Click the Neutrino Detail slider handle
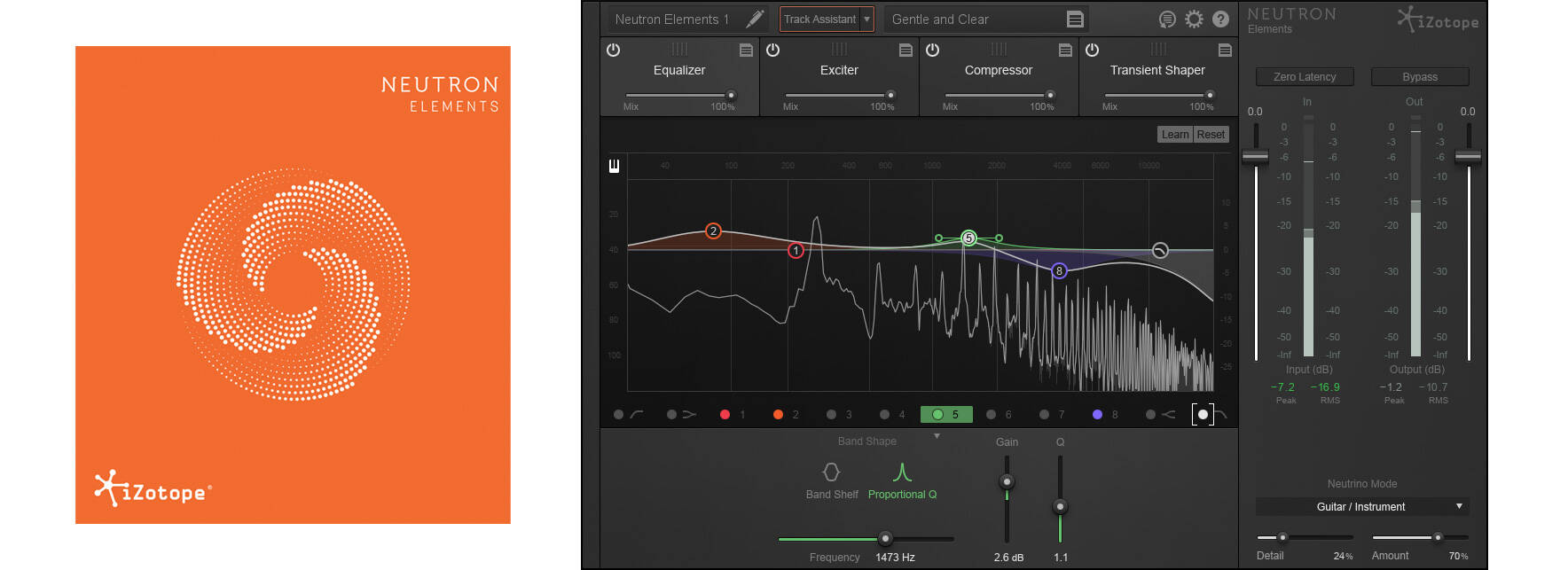This screenshot has width=1568, height=570. [x=1282, y=537]
